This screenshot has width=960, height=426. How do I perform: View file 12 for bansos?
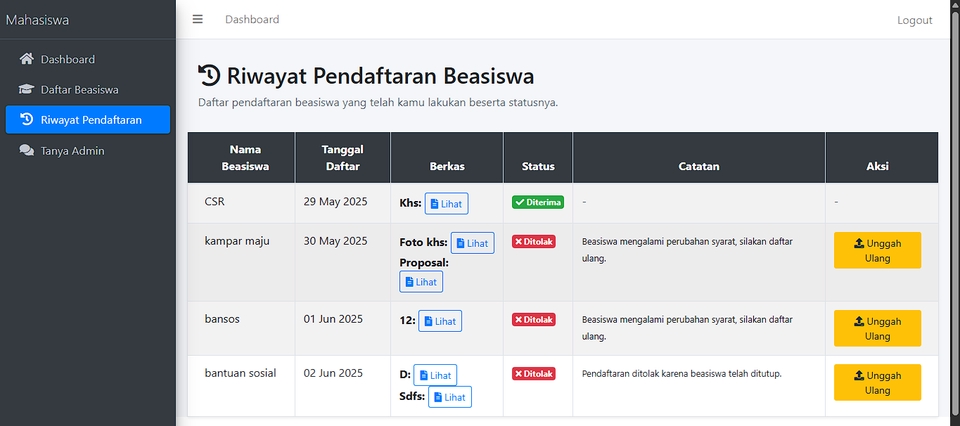click(x=440, y=321)
